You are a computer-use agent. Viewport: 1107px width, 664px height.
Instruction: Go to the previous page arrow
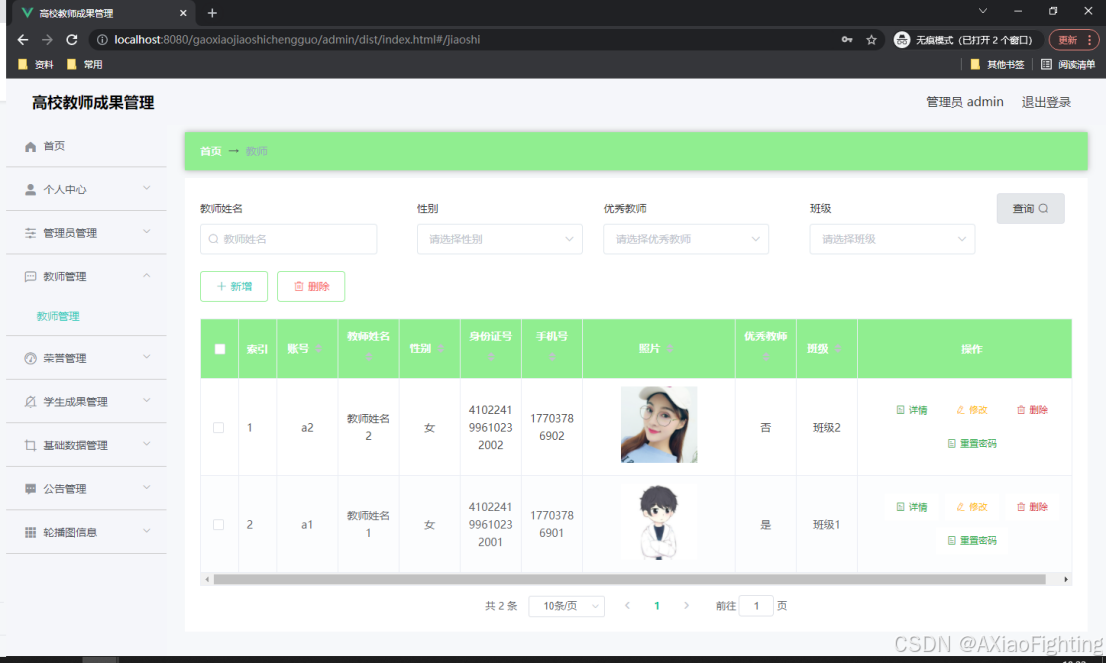point(627,605)
